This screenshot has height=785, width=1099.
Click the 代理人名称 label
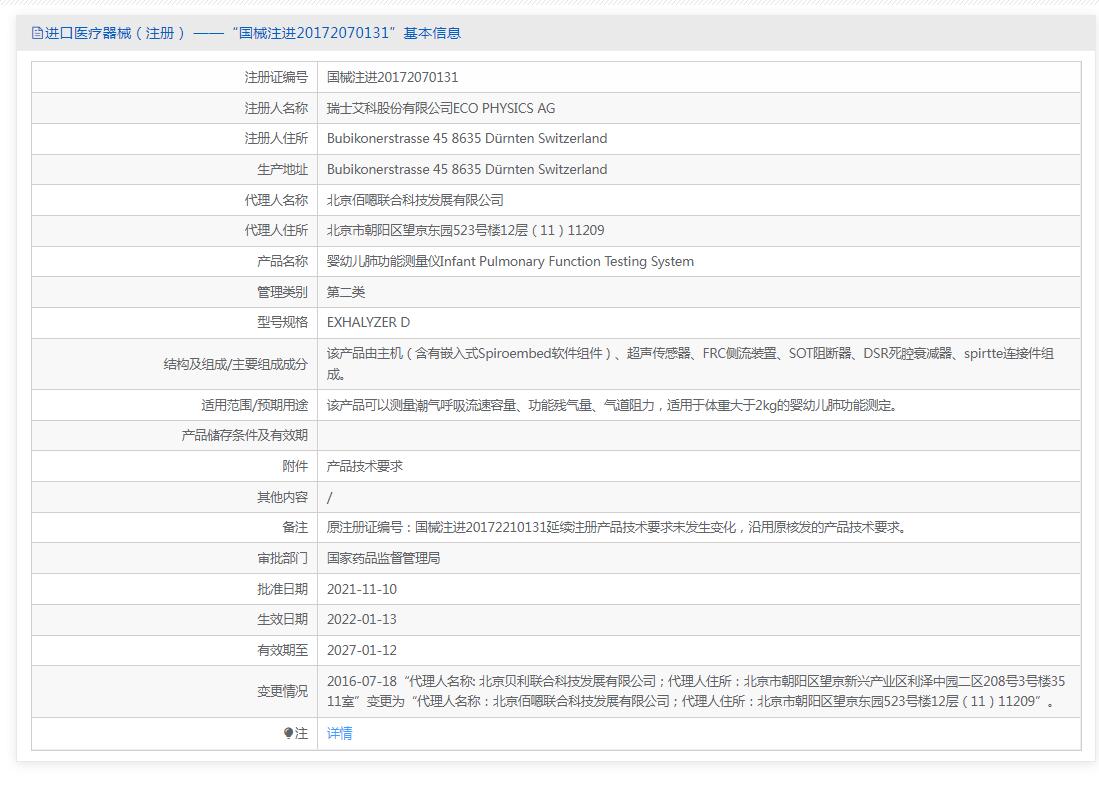point(276,200)
